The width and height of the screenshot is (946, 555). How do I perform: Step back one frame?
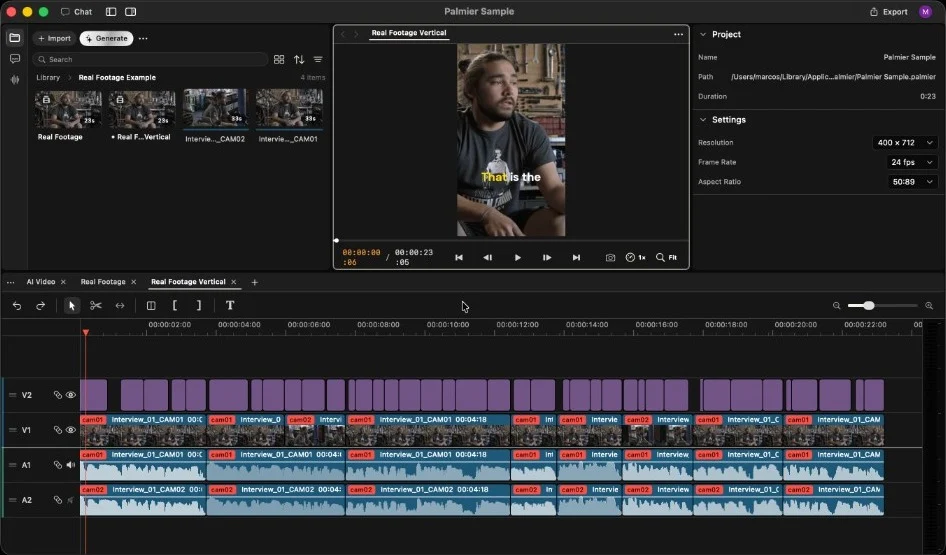[487, 258]
